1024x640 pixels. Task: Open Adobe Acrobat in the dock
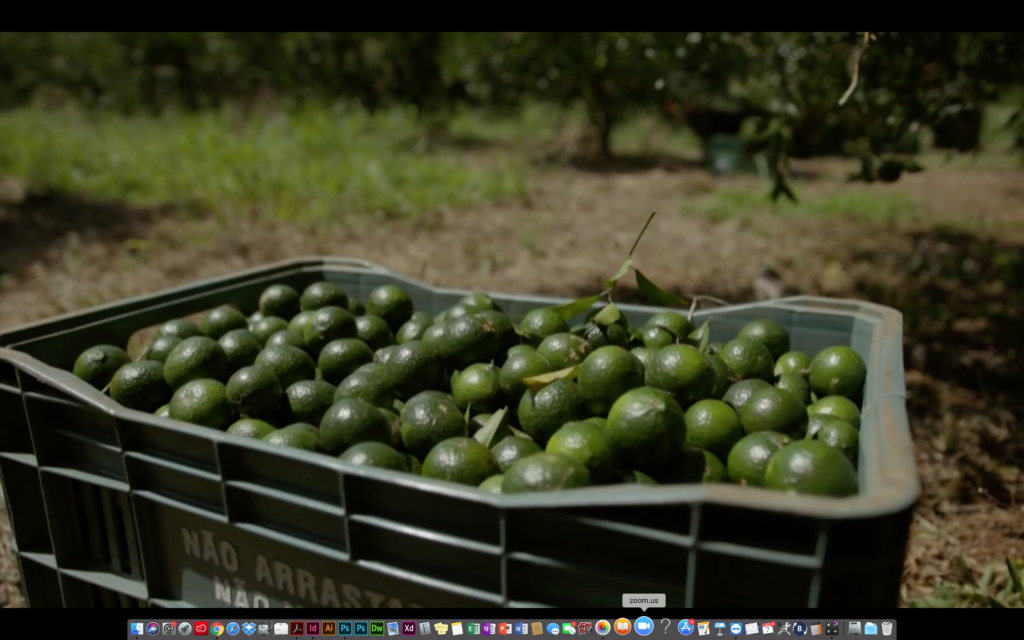(x=297, y=628)
